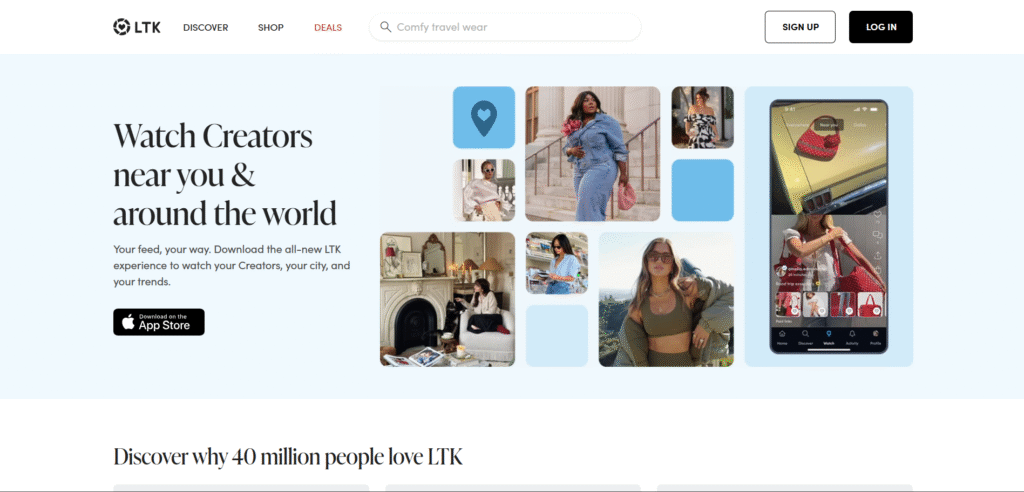Open the black and white dress photo

point(703,118)
